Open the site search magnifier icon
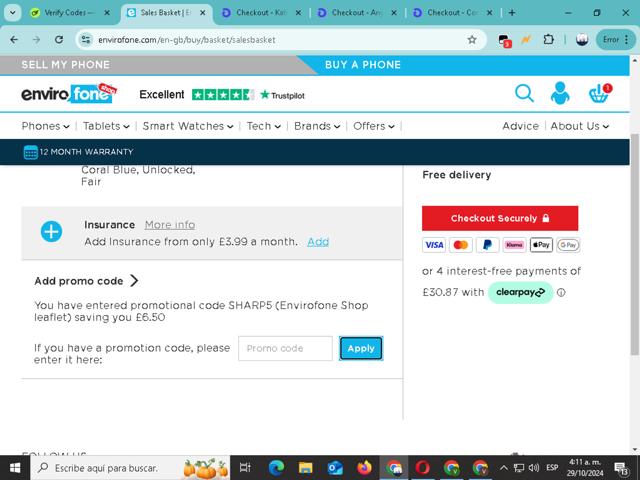 524,93
